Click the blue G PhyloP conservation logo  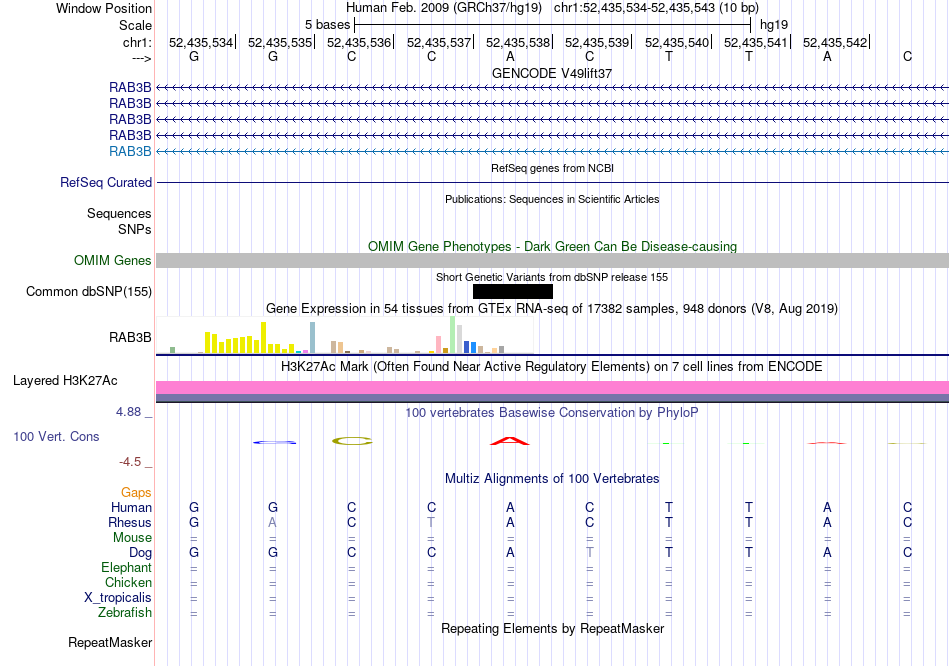[274, 442]
